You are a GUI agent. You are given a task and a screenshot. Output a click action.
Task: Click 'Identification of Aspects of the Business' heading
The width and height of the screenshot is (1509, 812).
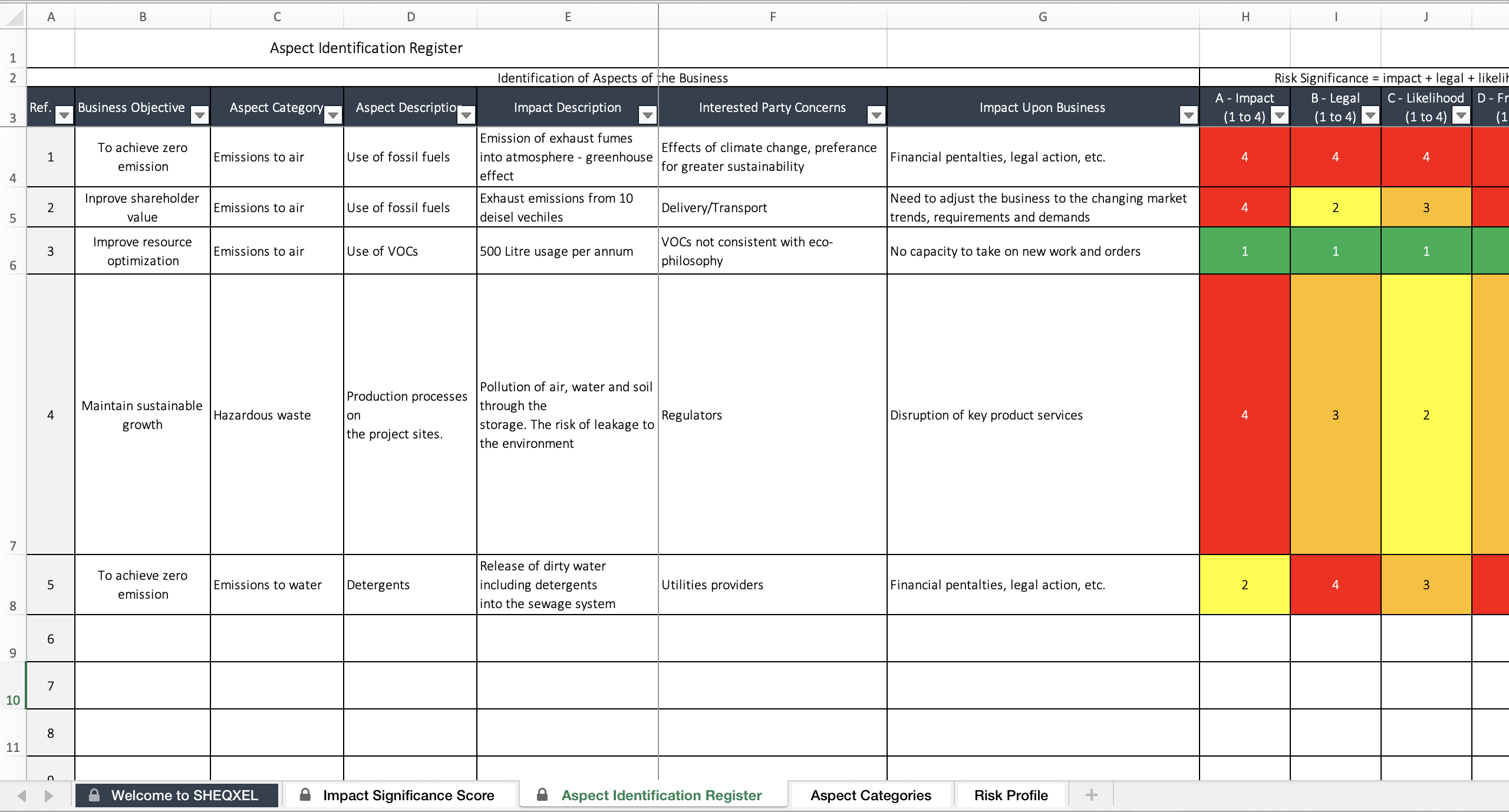tap(612, 78)
